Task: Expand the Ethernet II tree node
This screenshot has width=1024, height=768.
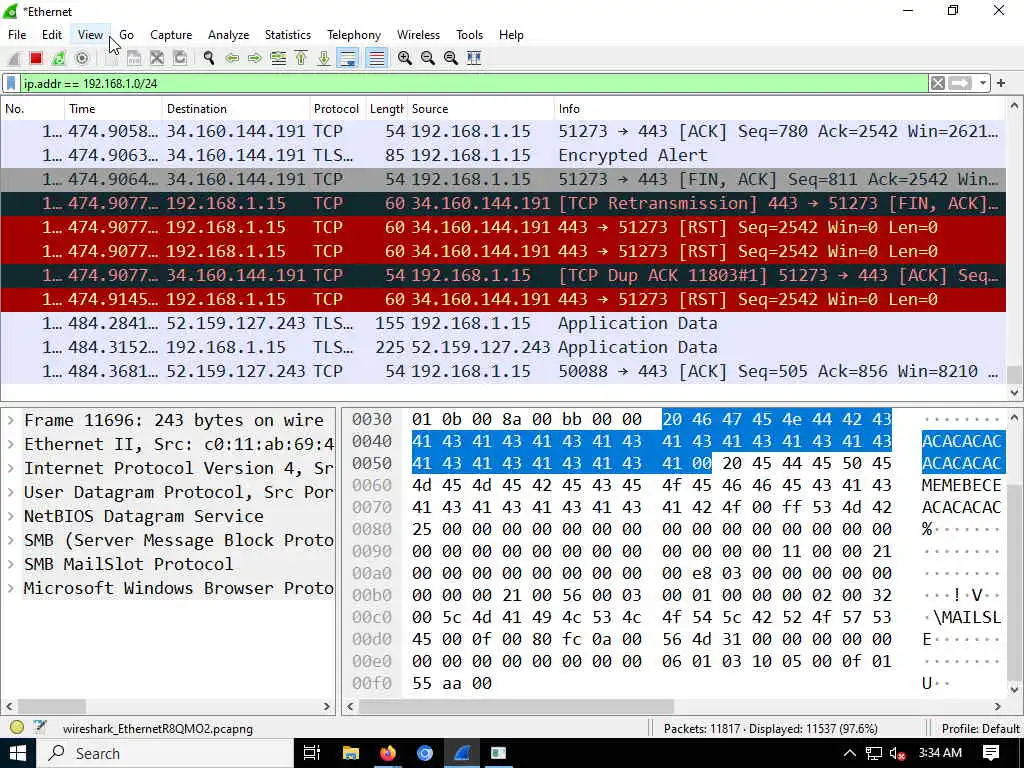Action: [11, 445]
